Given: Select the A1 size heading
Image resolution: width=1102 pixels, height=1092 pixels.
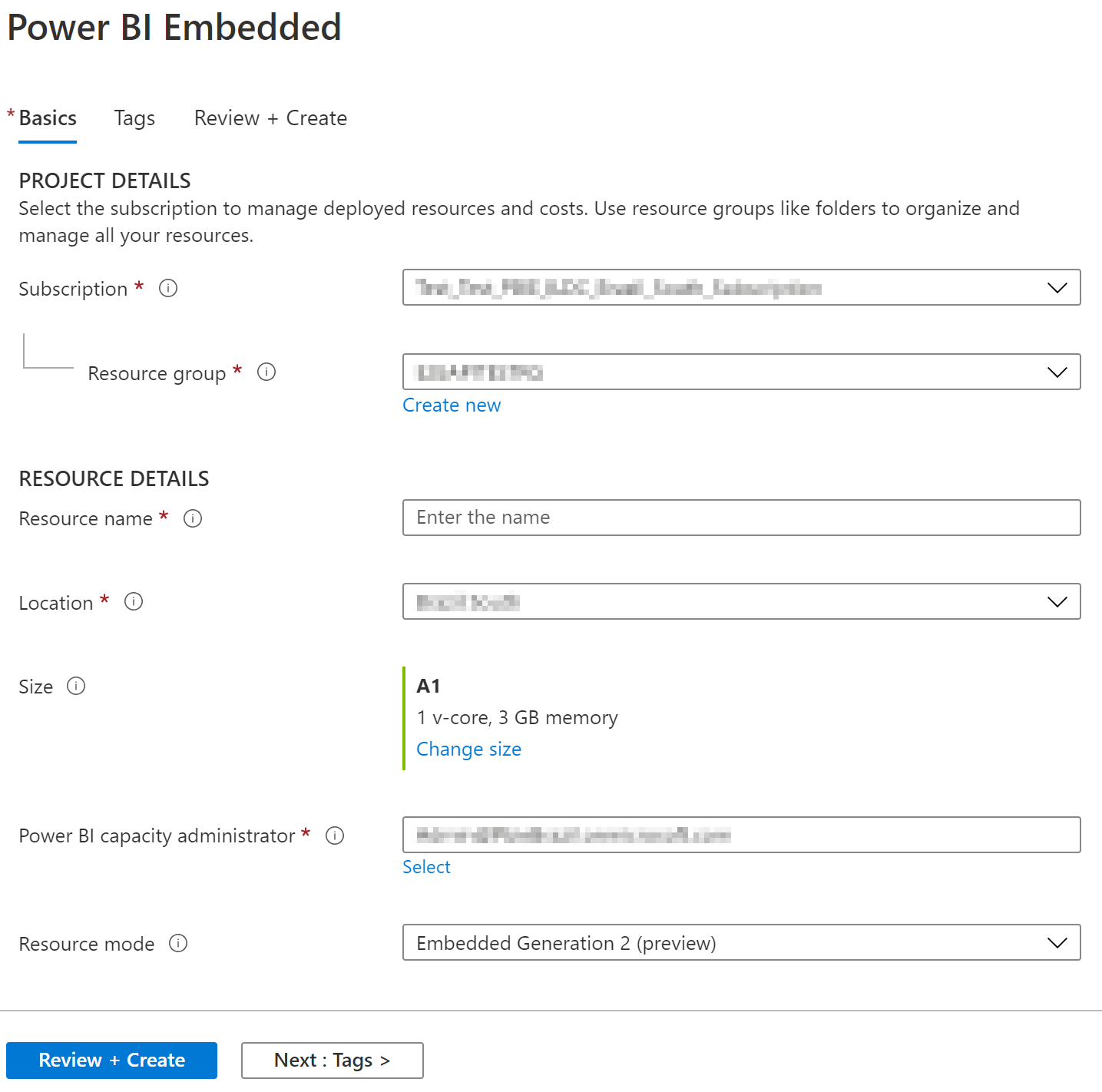Looking at the screenshot, I should (429, 686).
